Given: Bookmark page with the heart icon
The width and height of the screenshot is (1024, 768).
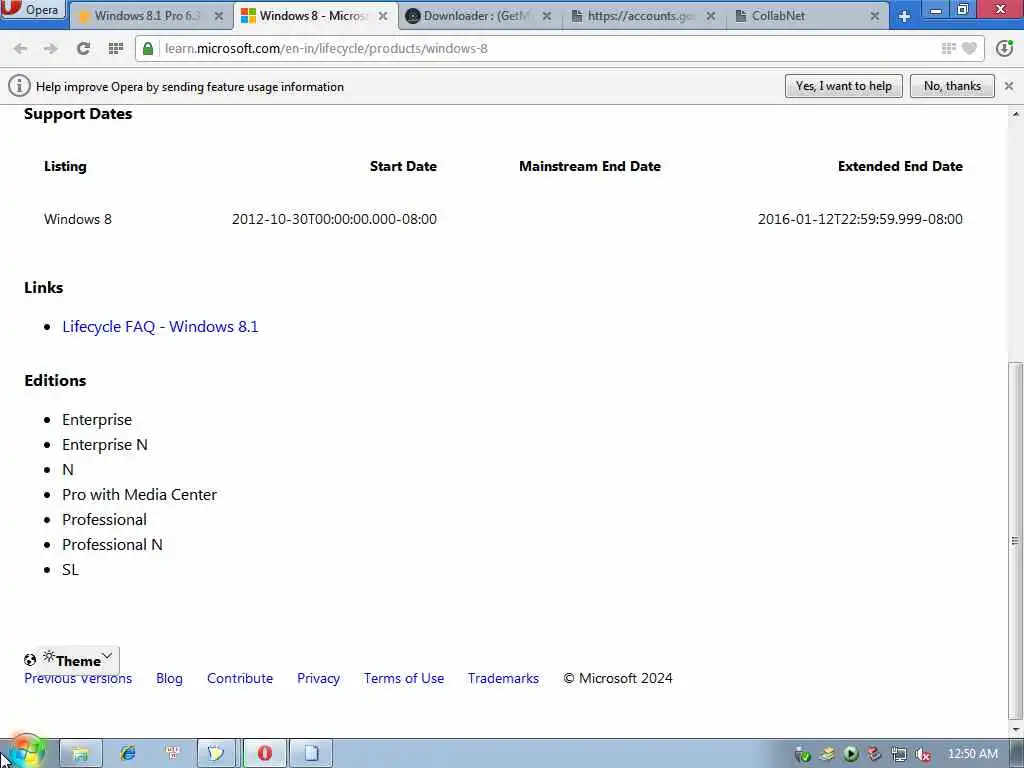Looking at the screenshot, I should pos(970,48).
